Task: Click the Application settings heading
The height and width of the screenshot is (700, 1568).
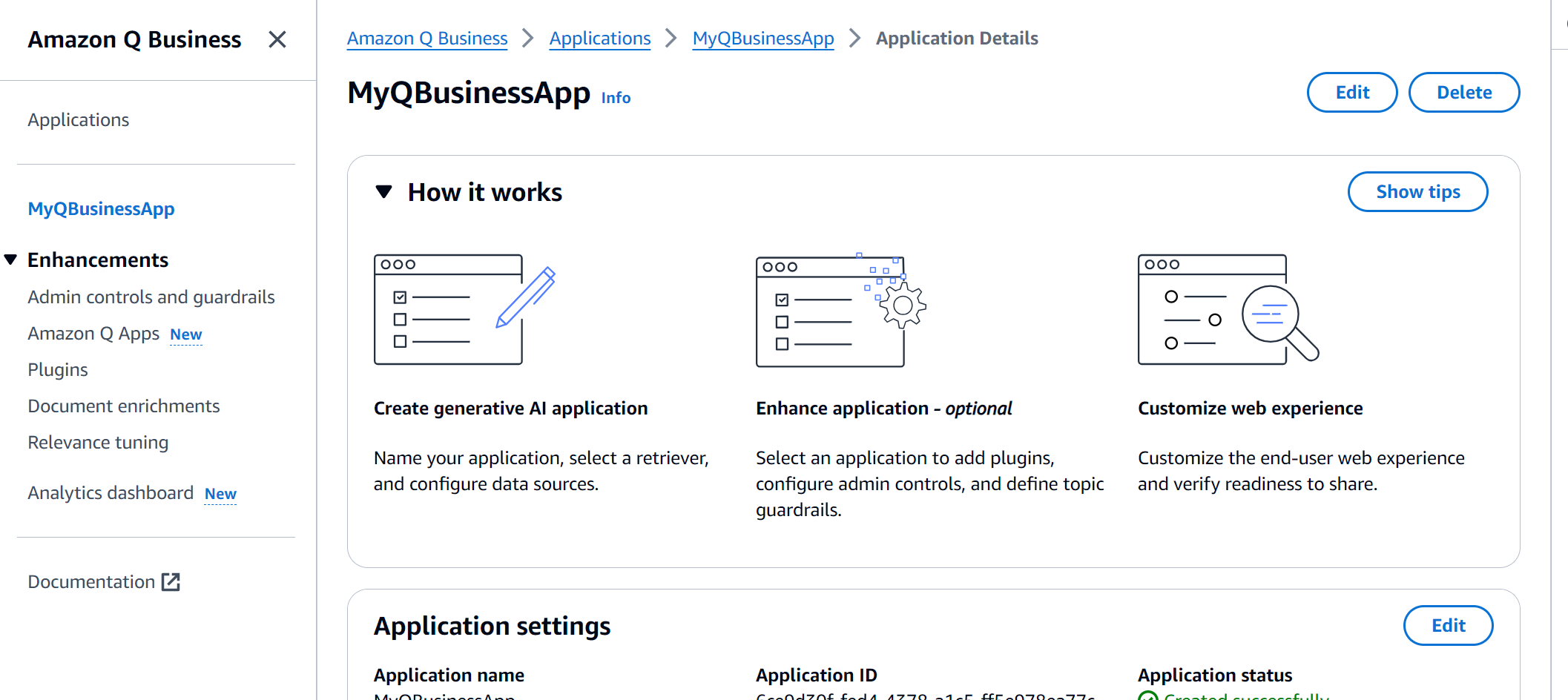Action: pos(492,627)
